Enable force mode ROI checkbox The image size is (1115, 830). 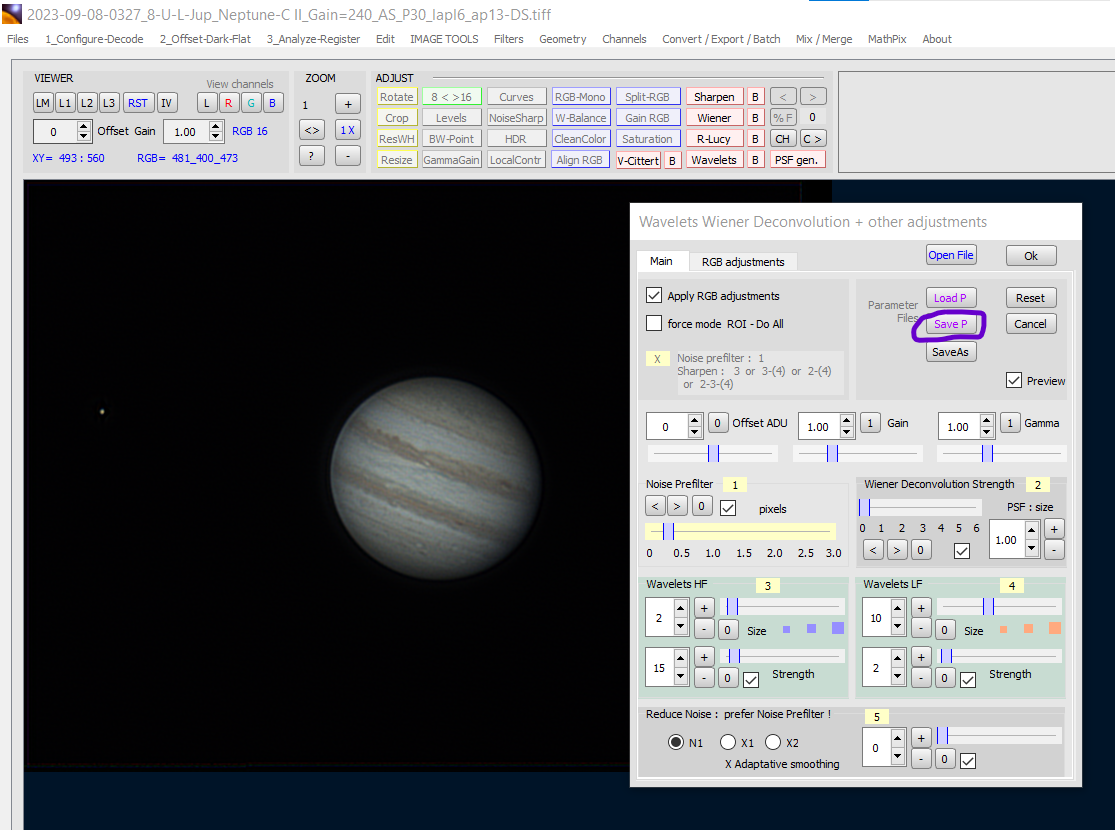coord(654,324)
